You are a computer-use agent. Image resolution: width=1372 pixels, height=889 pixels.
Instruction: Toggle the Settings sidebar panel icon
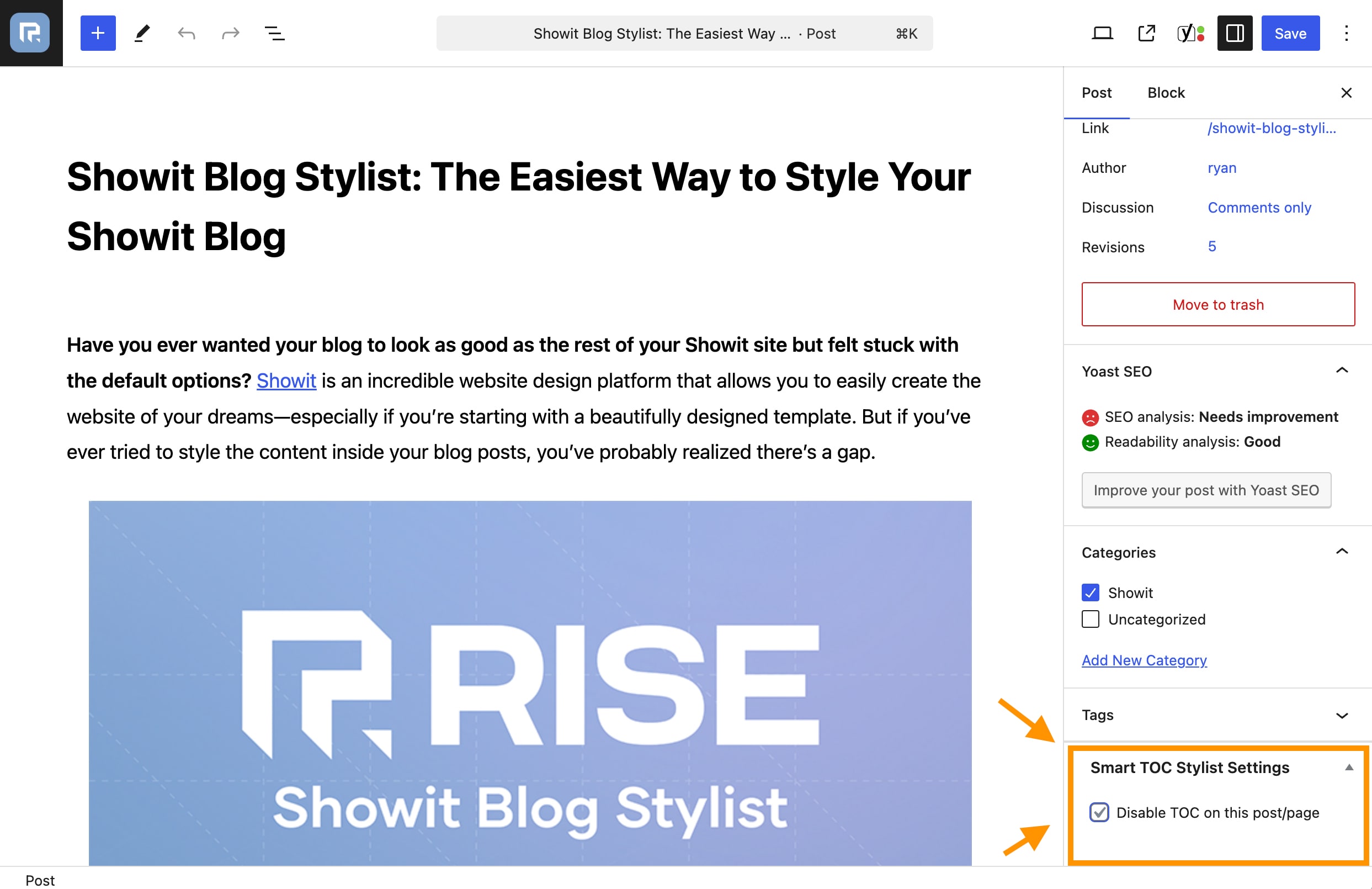click(1234, 34)
